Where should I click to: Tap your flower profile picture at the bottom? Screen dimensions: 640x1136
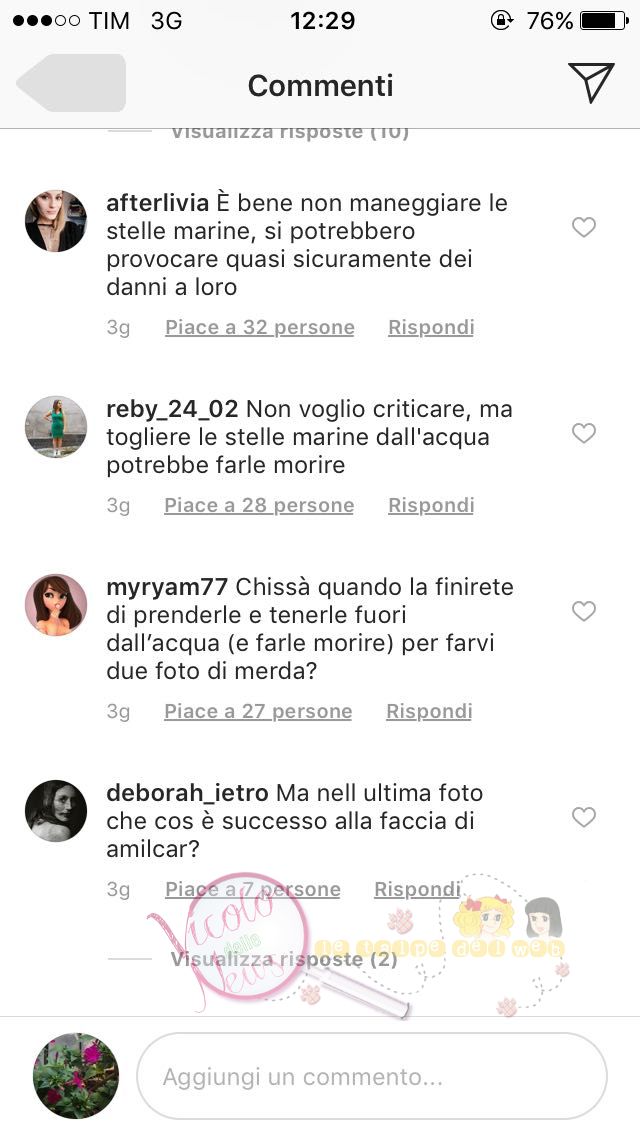click(x=76, y=1076)
